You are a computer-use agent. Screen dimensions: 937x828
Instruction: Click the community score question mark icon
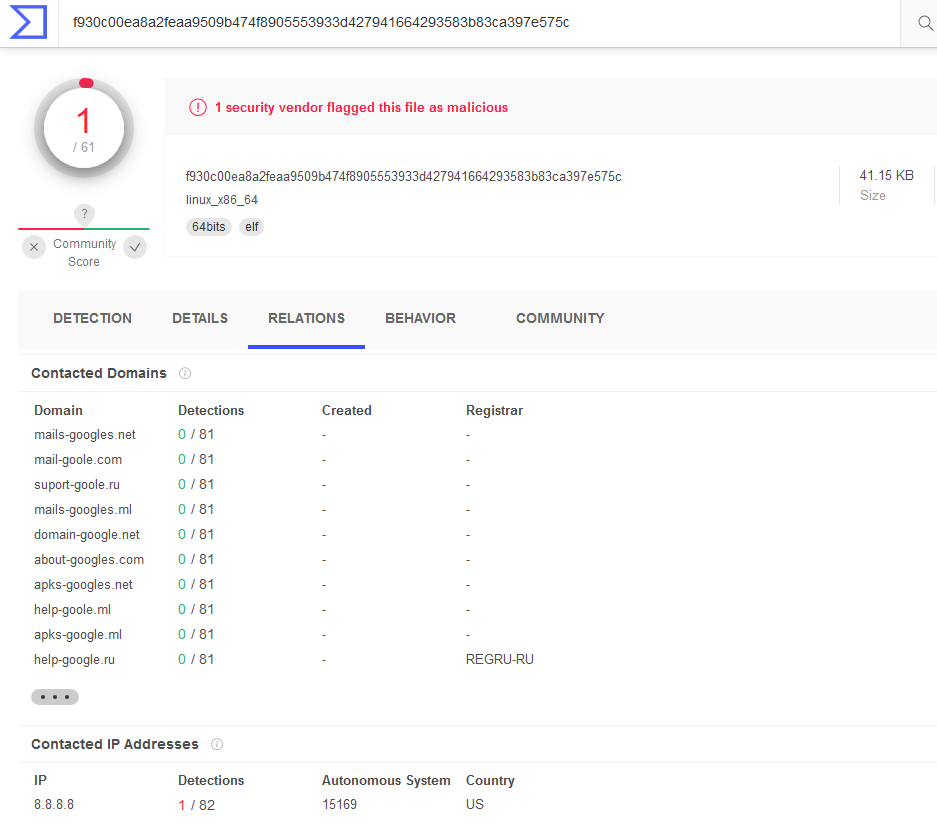(x=84, y=214)
